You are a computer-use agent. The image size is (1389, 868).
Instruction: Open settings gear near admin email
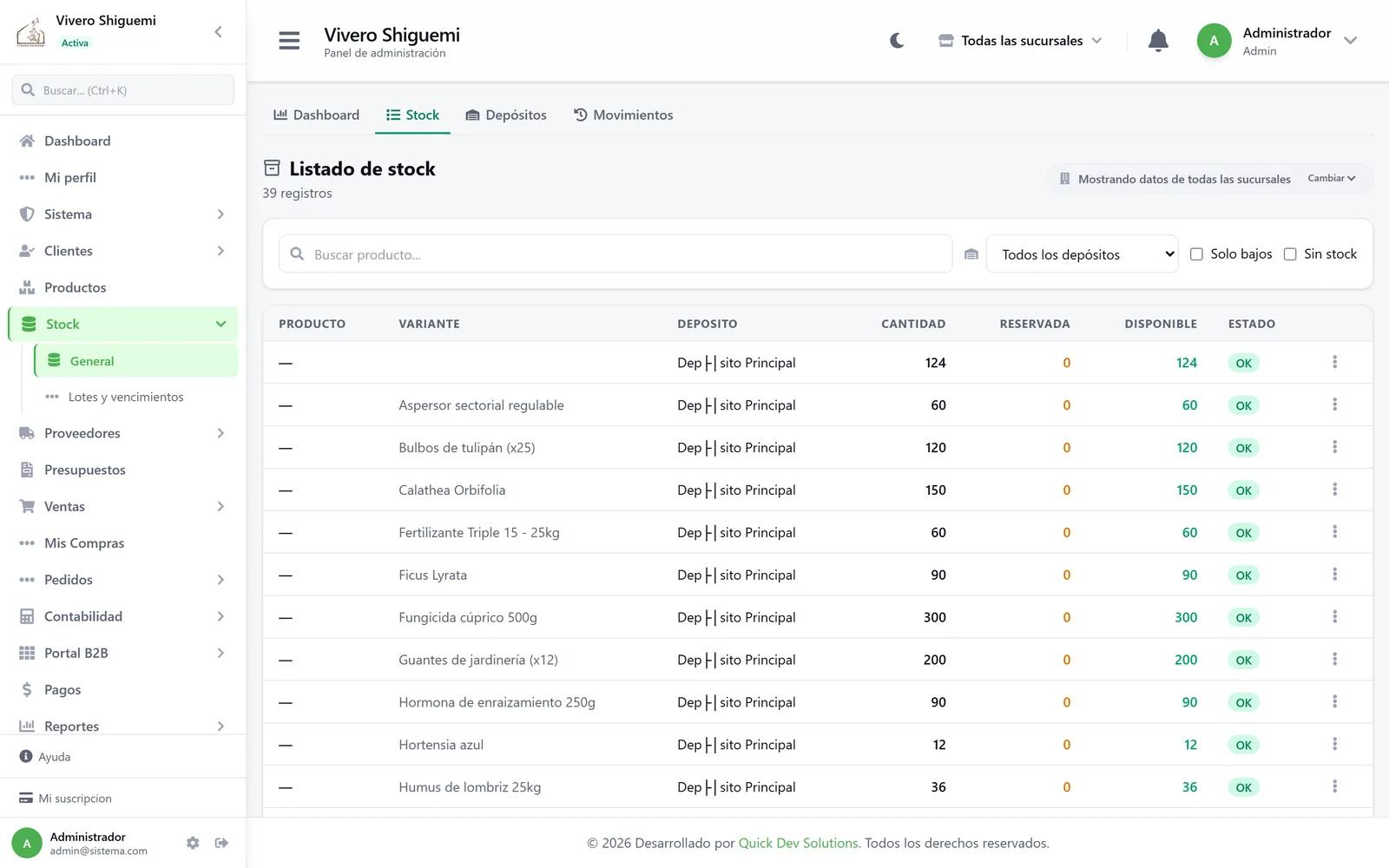193,843
